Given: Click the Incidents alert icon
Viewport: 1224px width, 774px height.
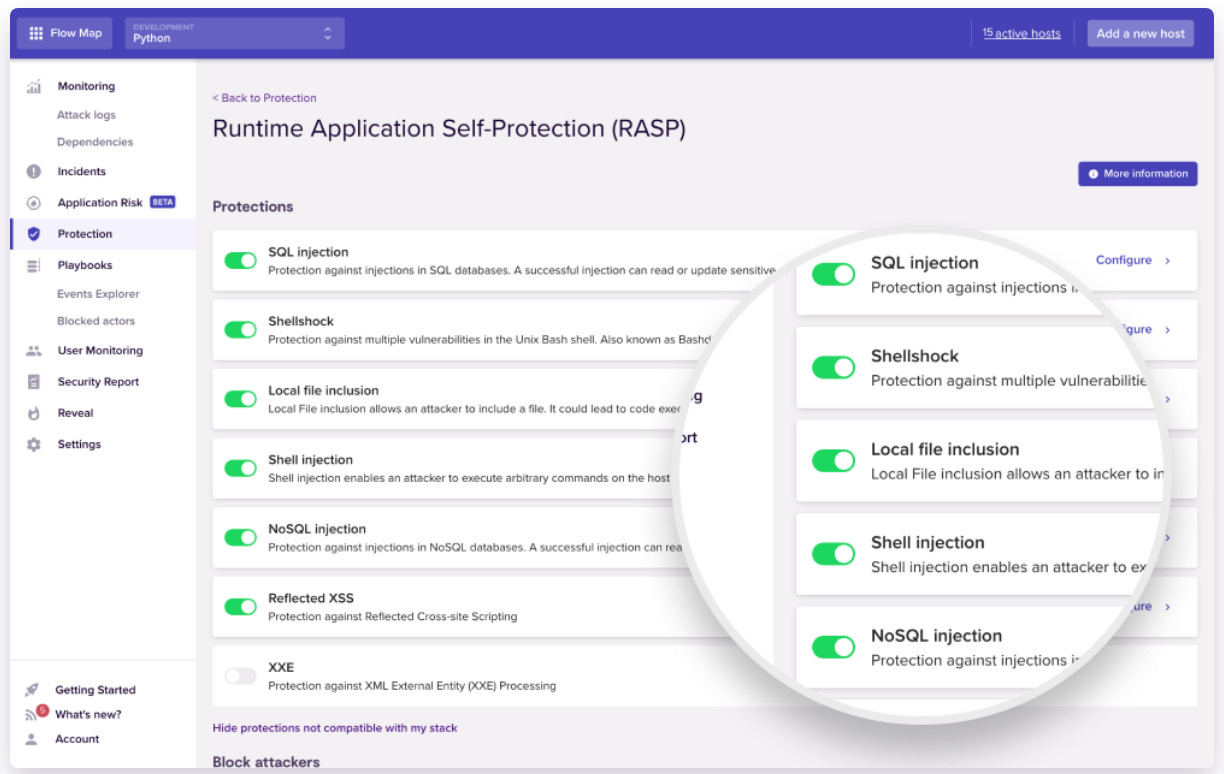Looking at the screenshot, I should coord(34,172).
